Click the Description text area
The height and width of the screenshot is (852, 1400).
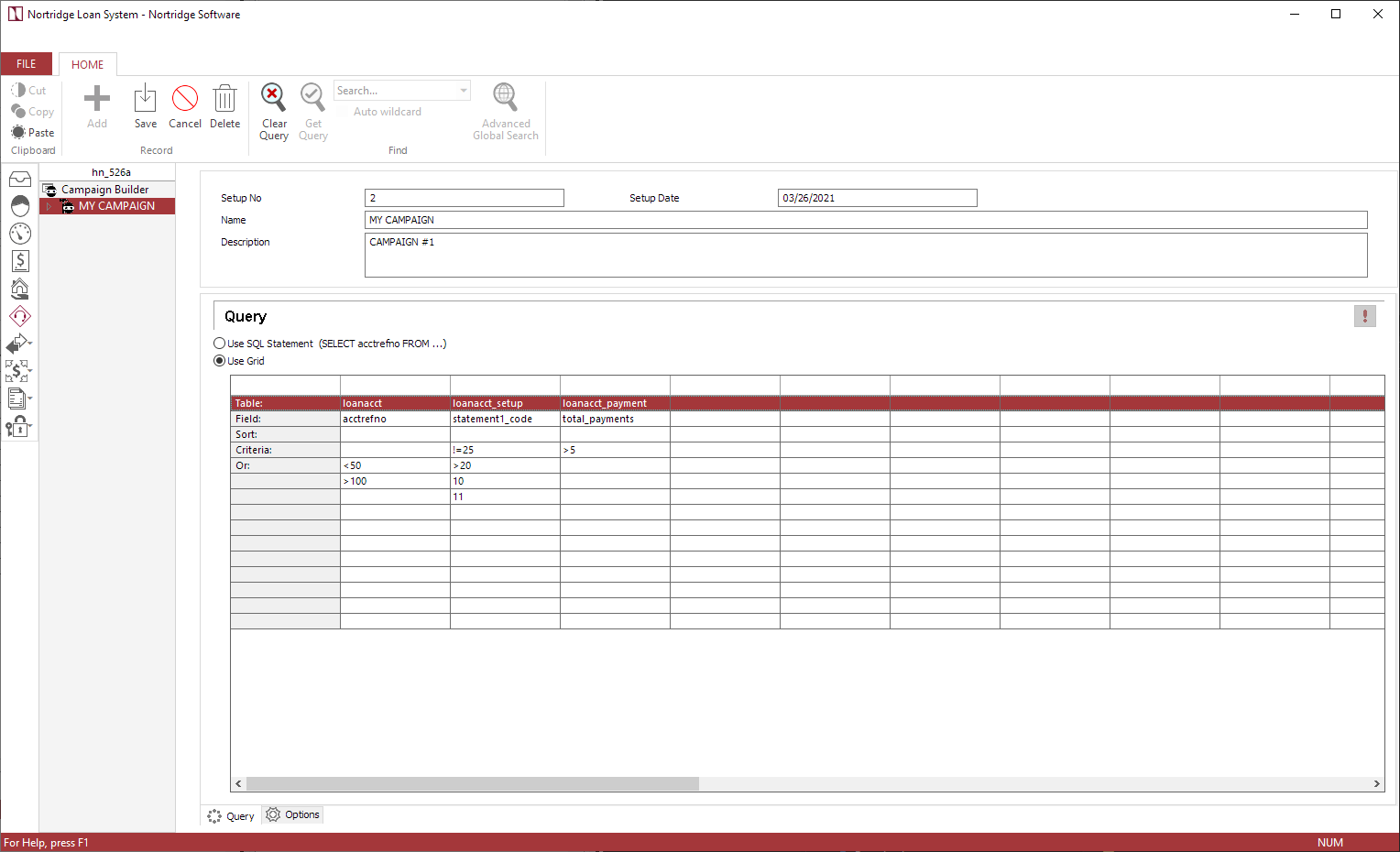coord(866,255)
